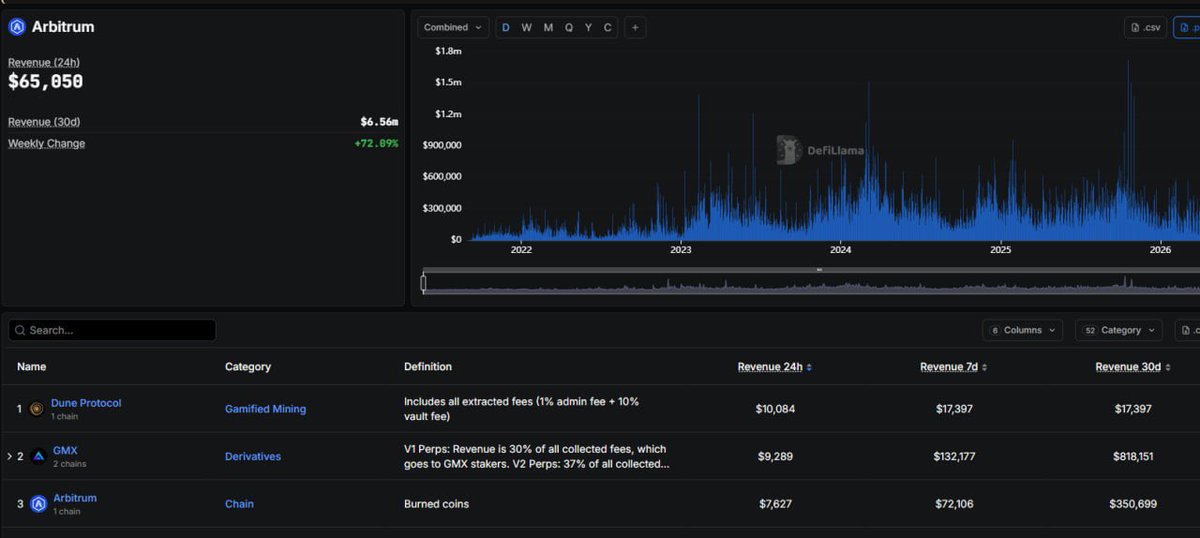This screenshot has width=1200, height=538.
Task: Open the Derivatives category link
Action: click(253, 456)
